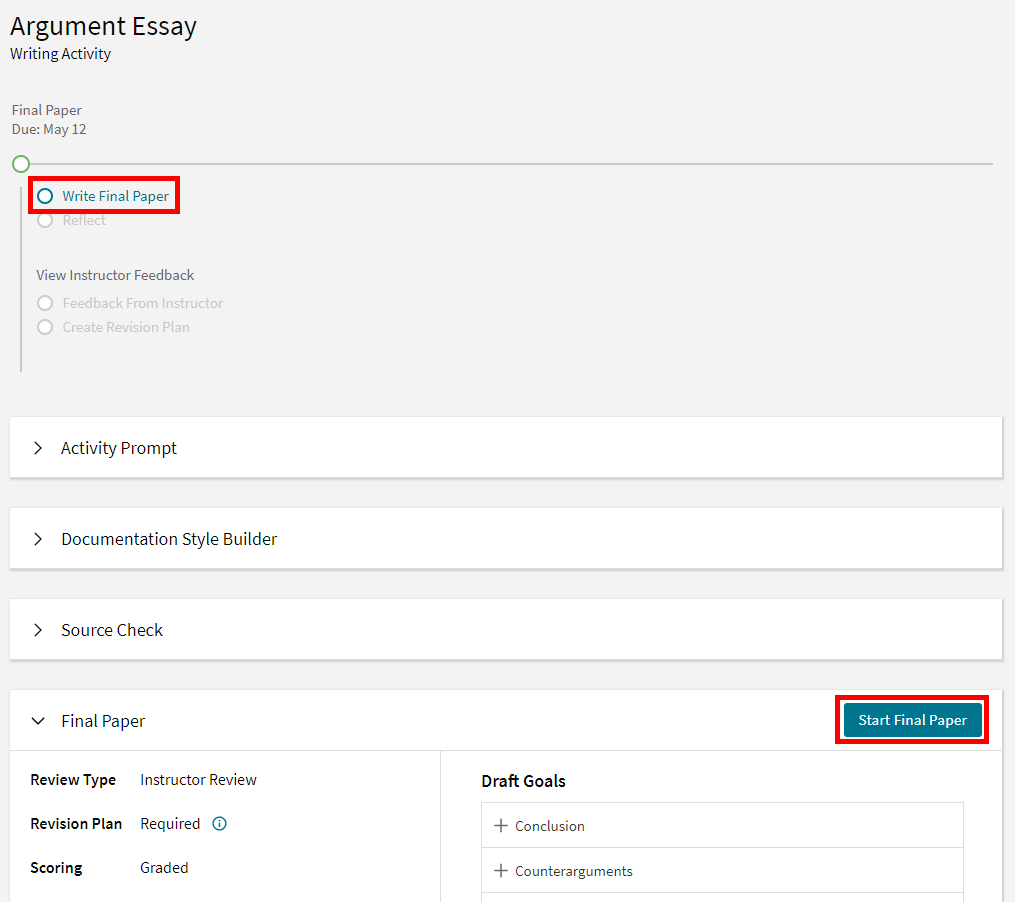The image size is (1015, 902).
Task: Collapse the Final Paper section chevron
Action: (38, 721)
